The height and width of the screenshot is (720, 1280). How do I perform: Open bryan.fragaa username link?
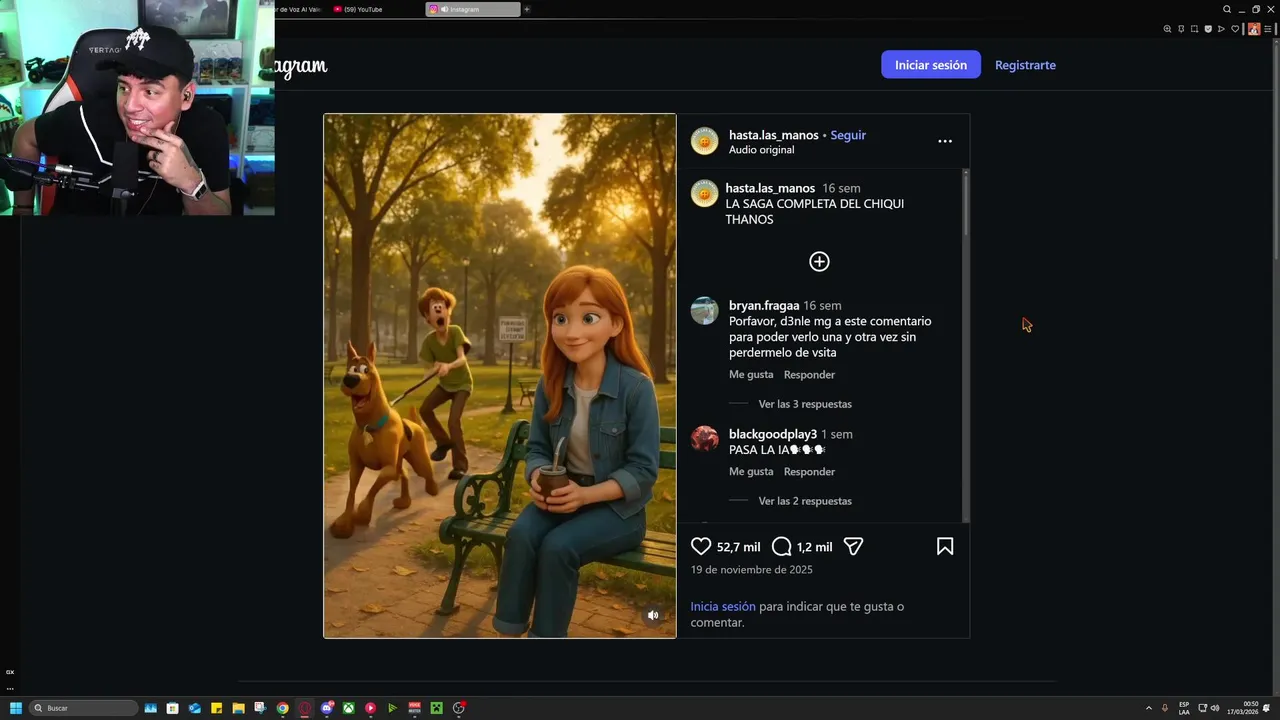pyautogui.click(x=764, y=306)
